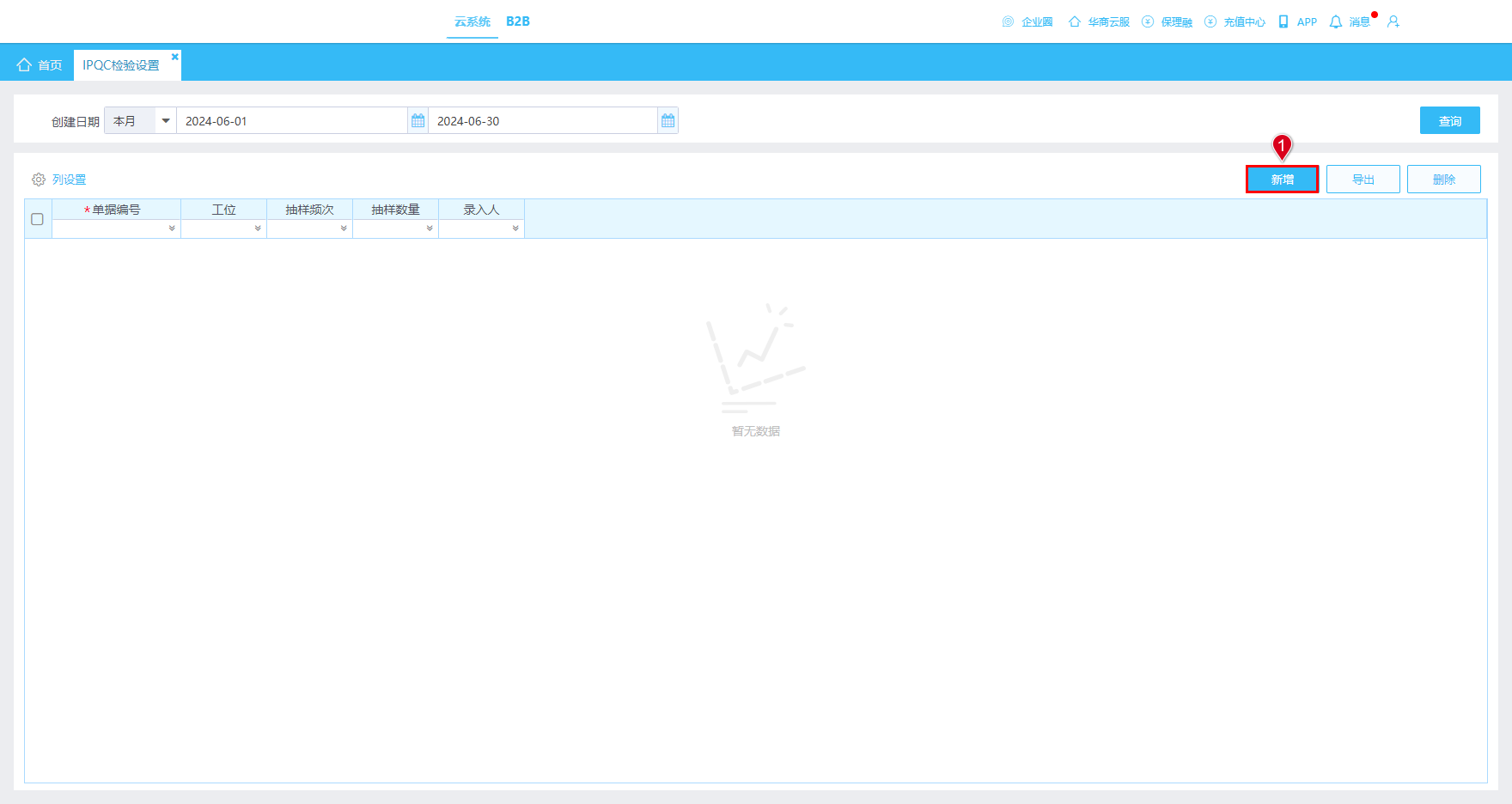Open notifications via the bell icon
1512x804 pixels.
(x=1336, y=21)
